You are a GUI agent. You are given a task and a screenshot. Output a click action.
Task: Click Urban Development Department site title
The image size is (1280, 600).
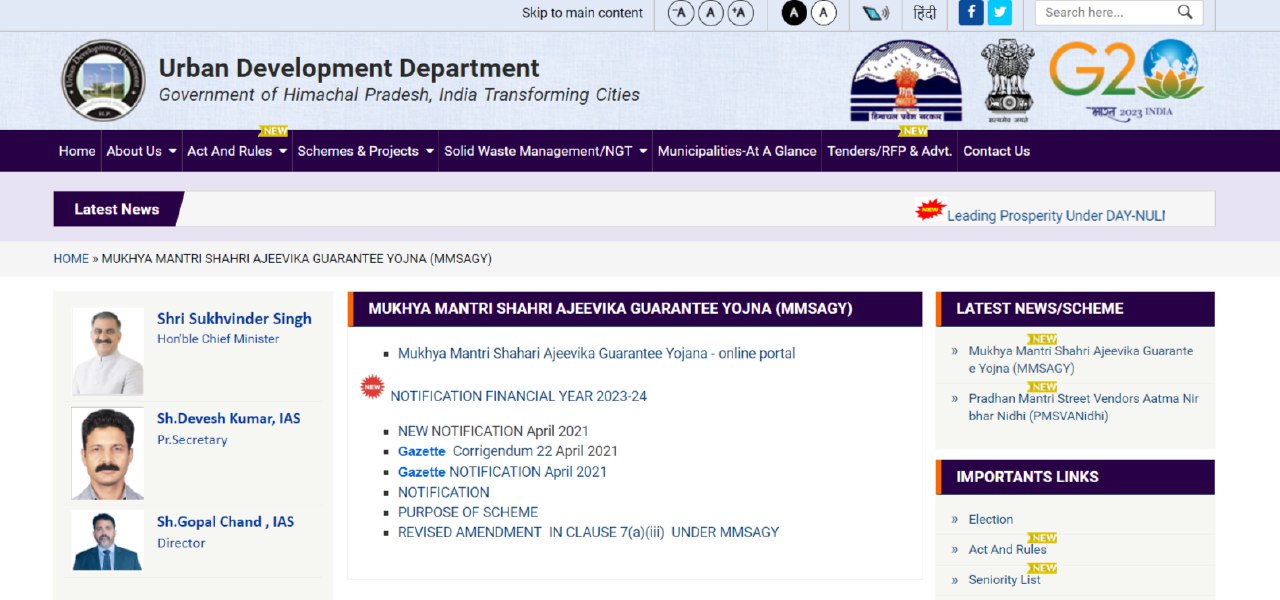349,68
